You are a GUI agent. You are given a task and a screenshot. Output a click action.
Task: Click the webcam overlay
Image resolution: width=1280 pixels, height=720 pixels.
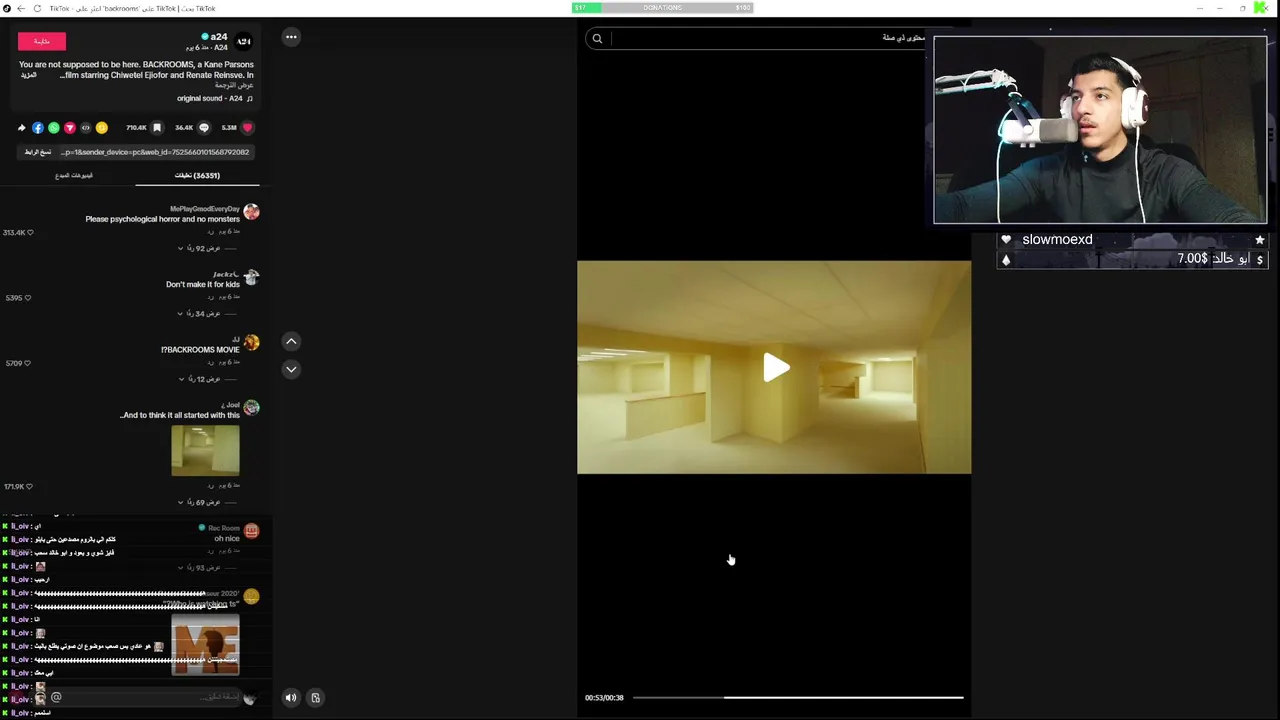click(1100, 130)
